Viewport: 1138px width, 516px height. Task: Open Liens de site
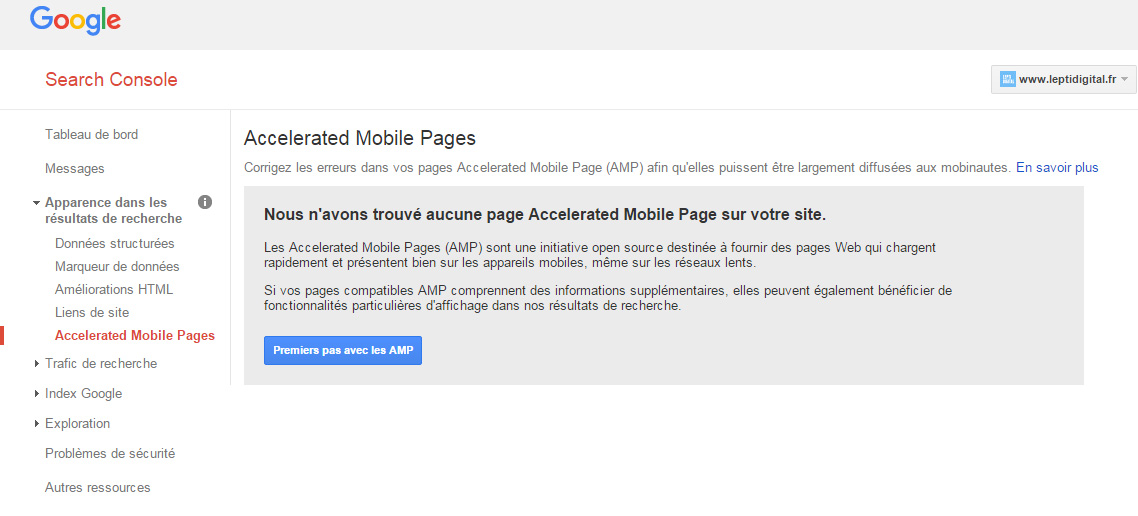click(x=92, y=313)
